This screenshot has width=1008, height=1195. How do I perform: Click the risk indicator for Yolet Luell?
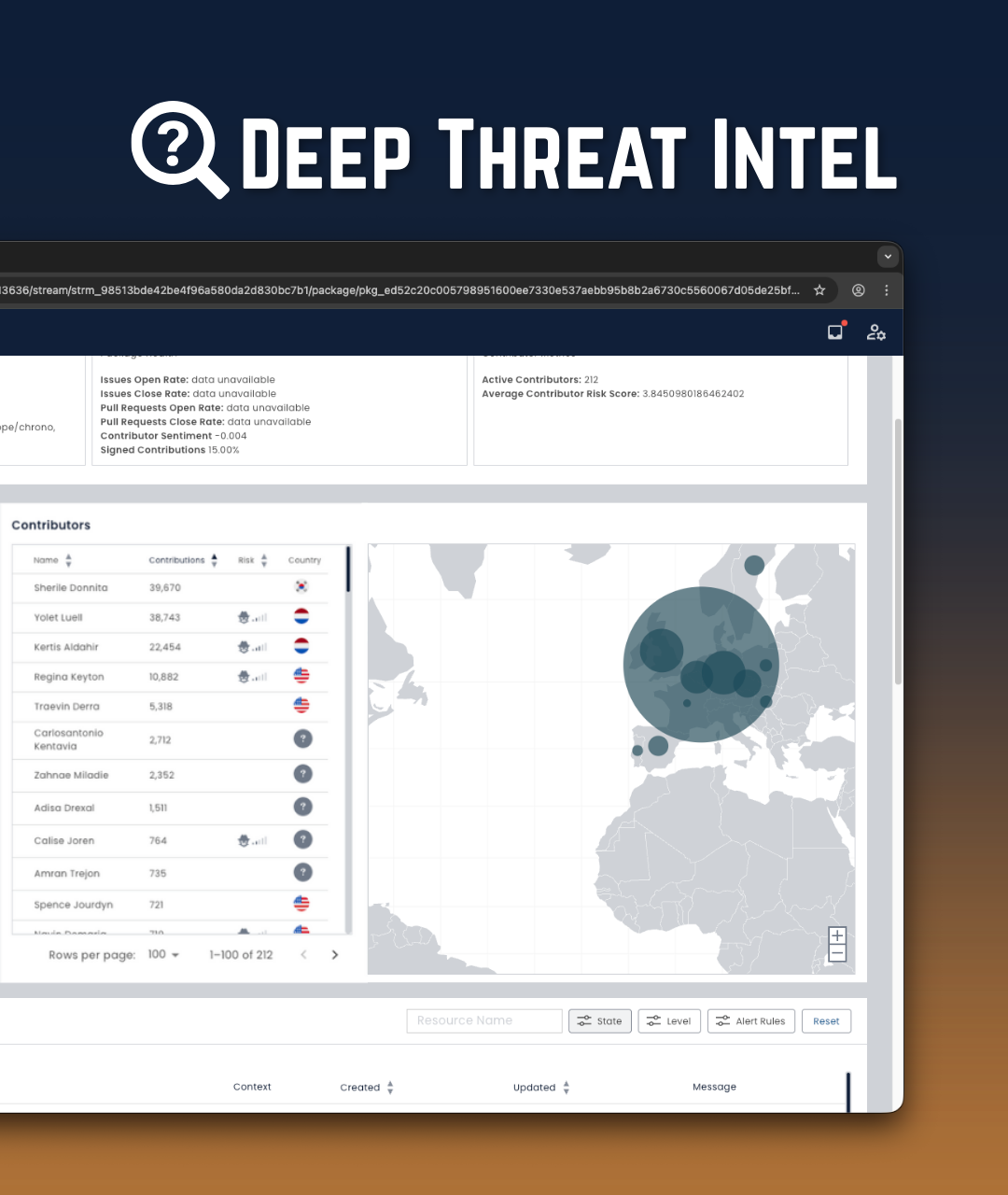coord(252,617)
